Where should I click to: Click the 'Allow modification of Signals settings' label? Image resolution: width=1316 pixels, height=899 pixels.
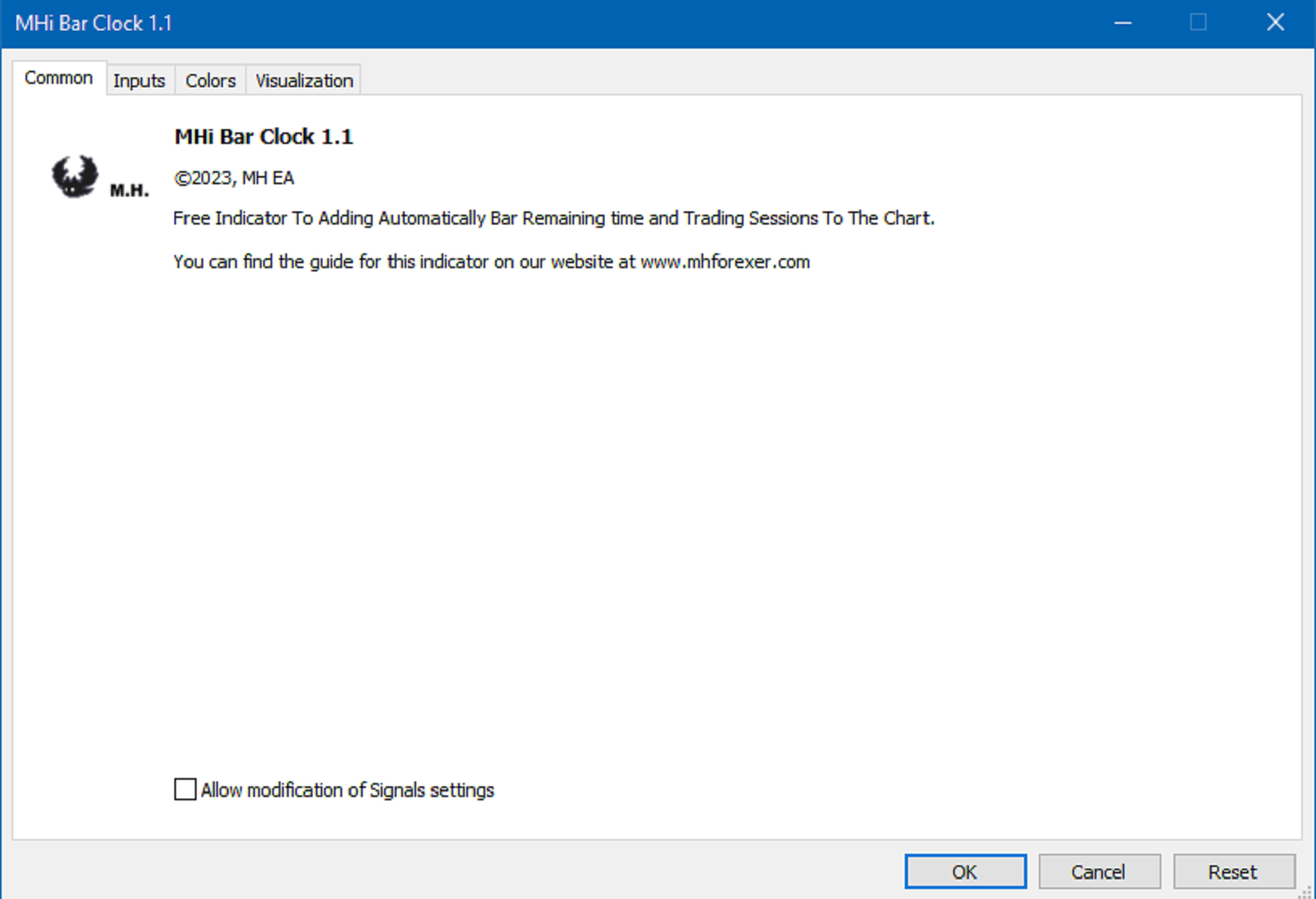click(x=347, y=790)
